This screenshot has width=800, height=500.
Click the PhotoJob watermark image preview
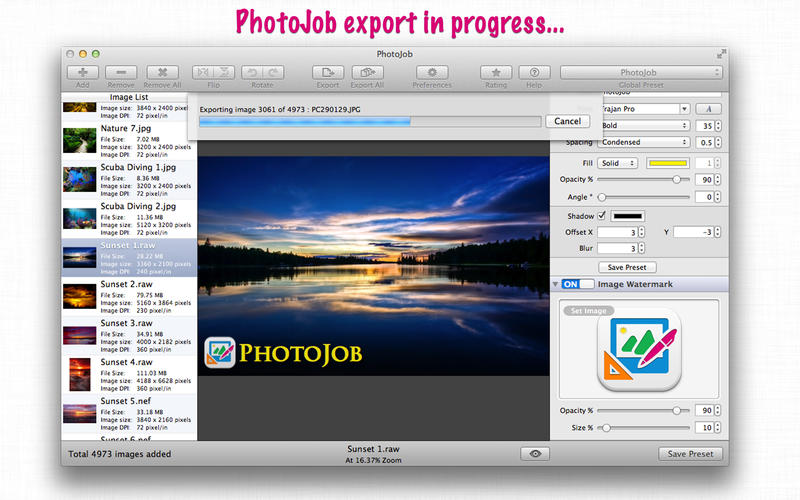coord(639,349)
